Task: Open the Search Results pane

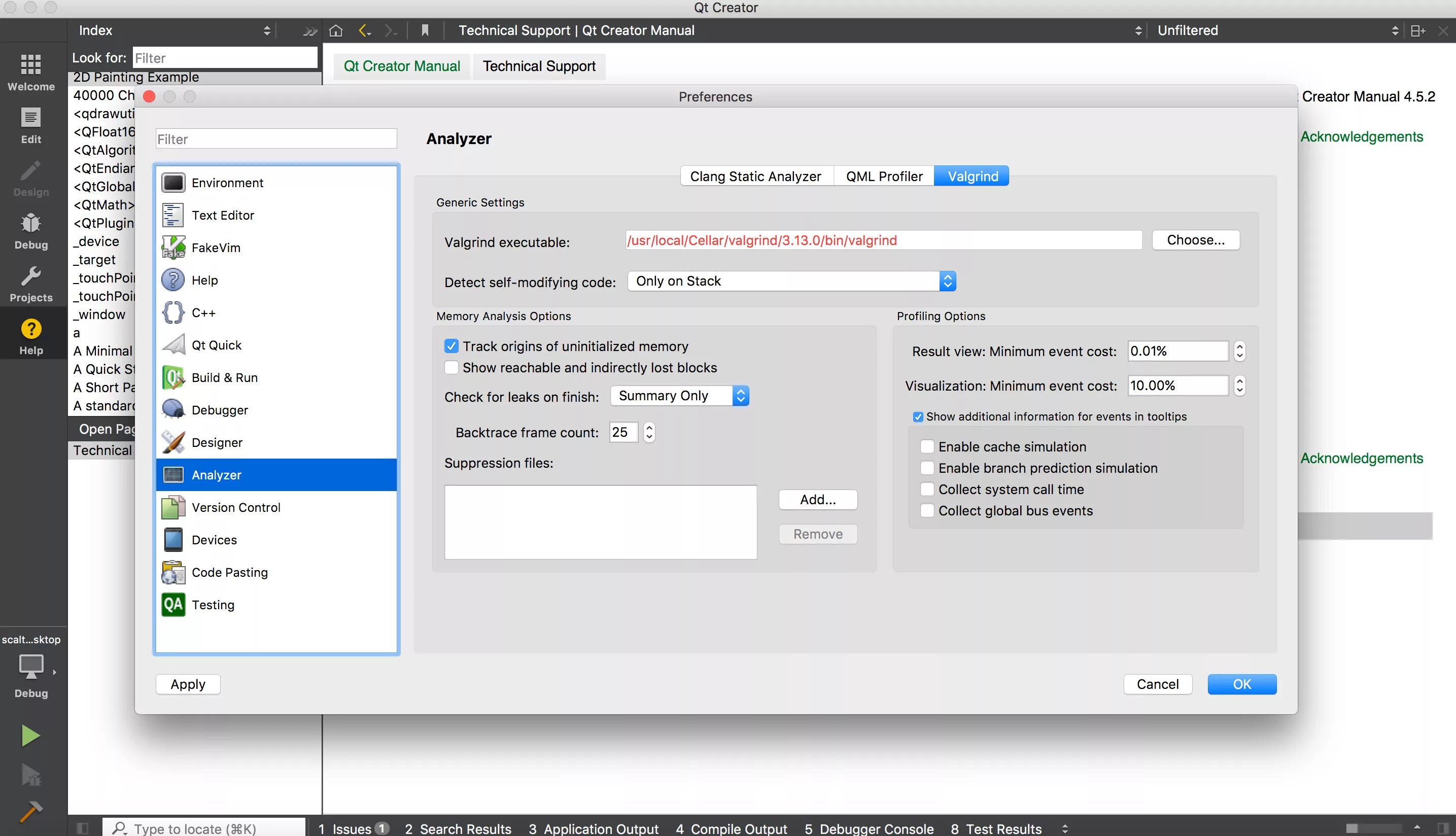Action: [x=458, y=828]
